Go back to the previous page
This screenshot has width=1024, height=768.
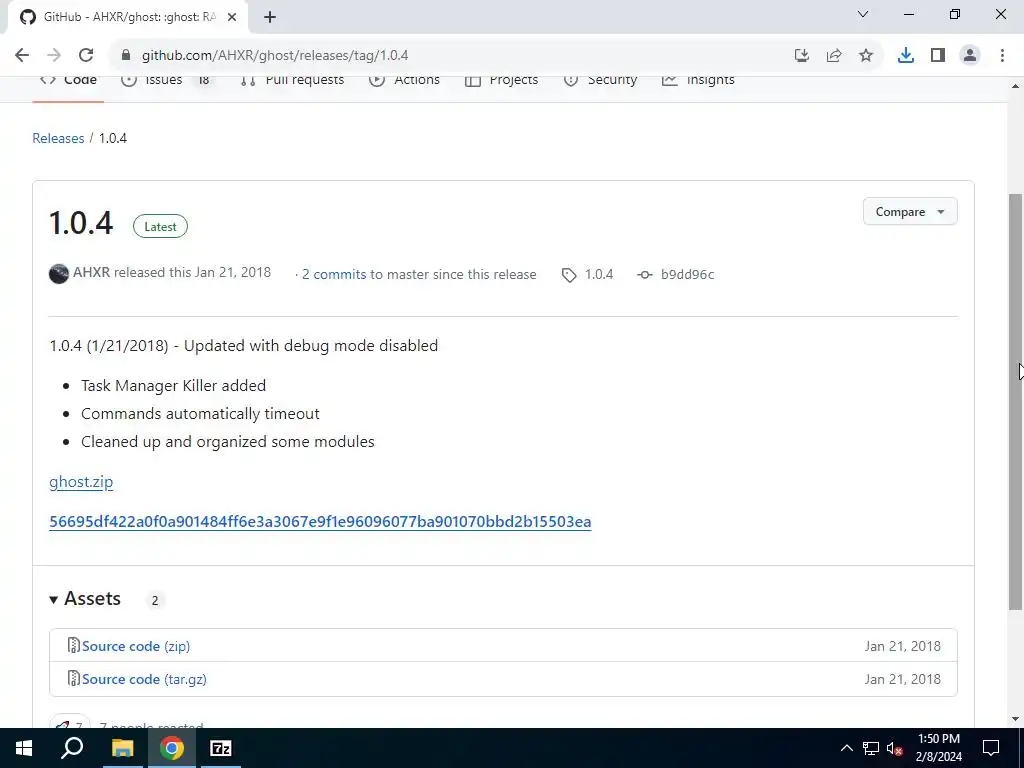click(22, 56)
